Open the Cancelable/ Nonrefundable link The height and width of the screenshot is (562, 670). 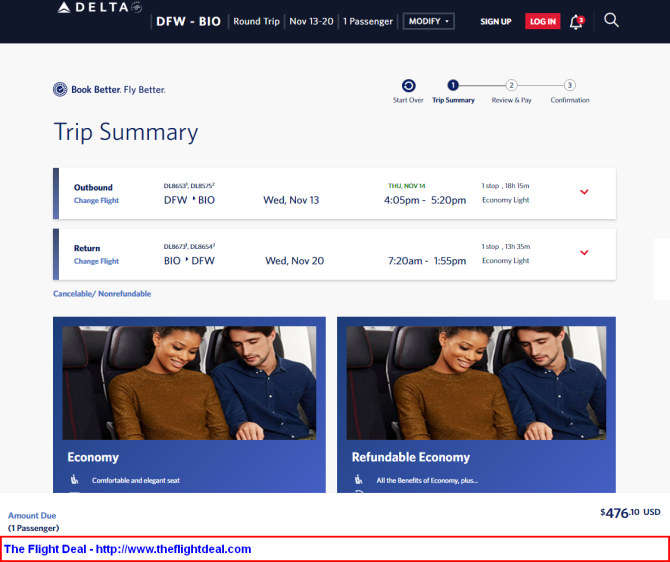point(102,294)
